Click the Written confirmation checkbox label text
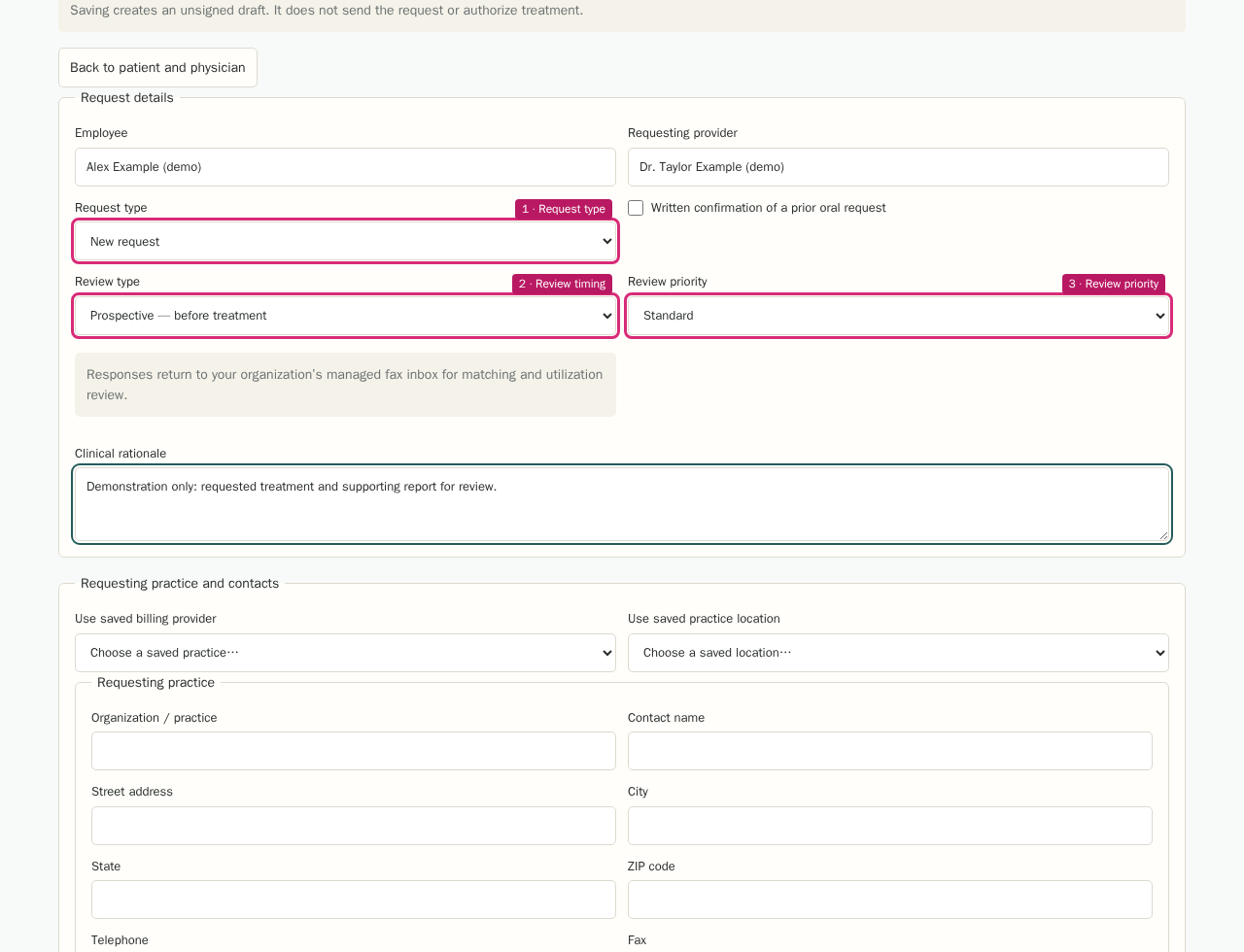The image size is (1244, 952). (768, 208)
